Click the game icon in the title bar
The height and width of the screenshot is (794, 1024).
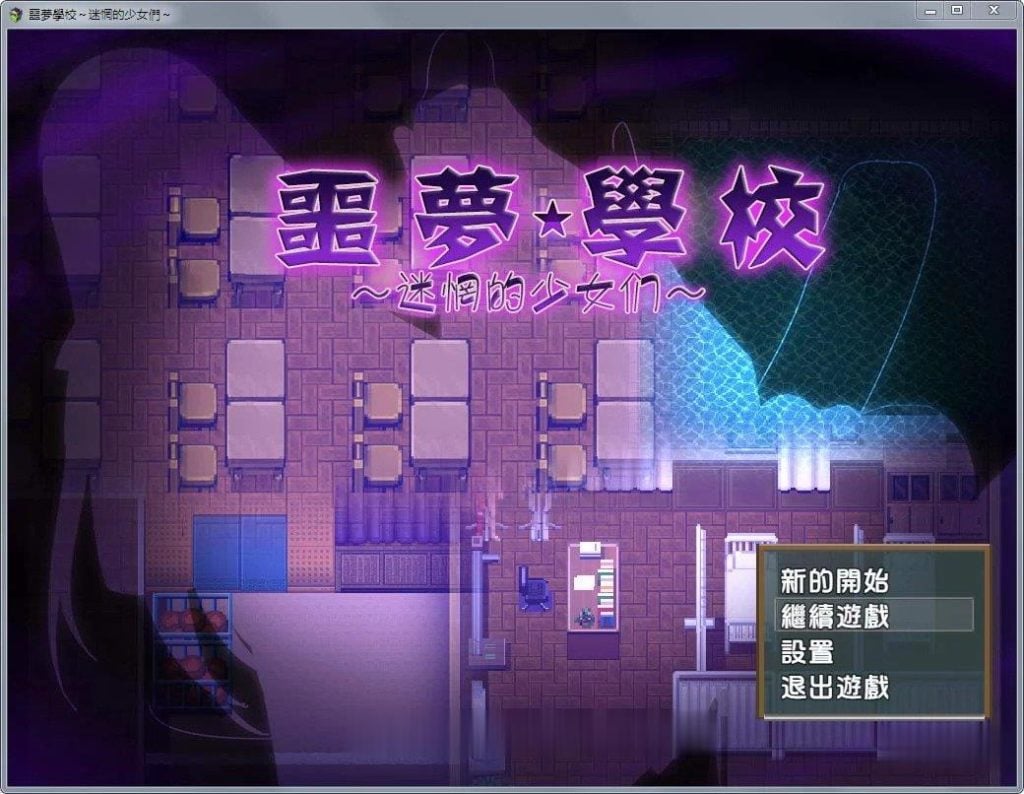click(16, 12)
